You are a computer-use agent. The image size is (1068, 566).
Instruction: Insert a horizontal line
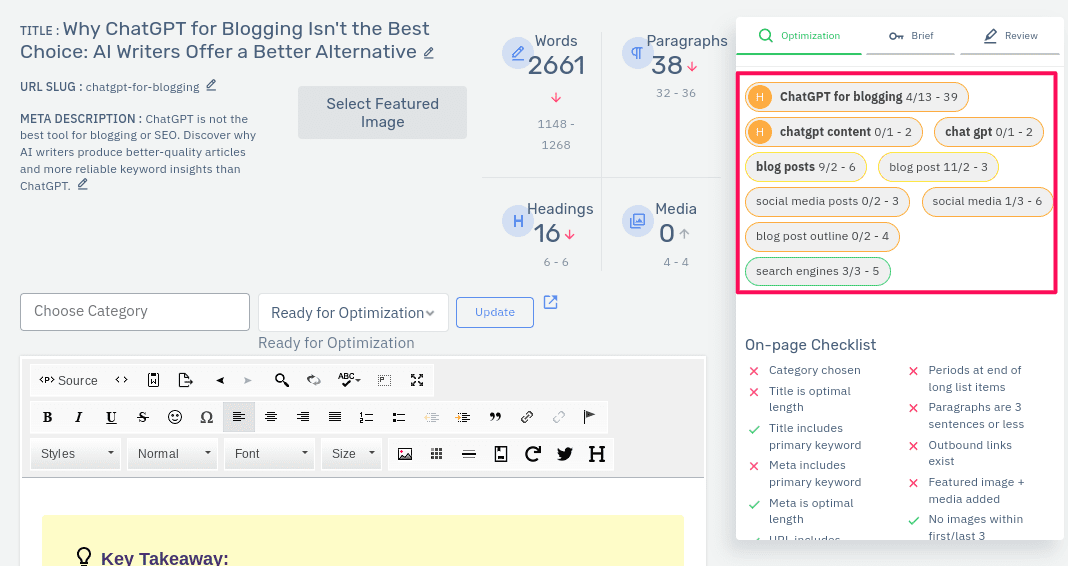tap(469, 454)
